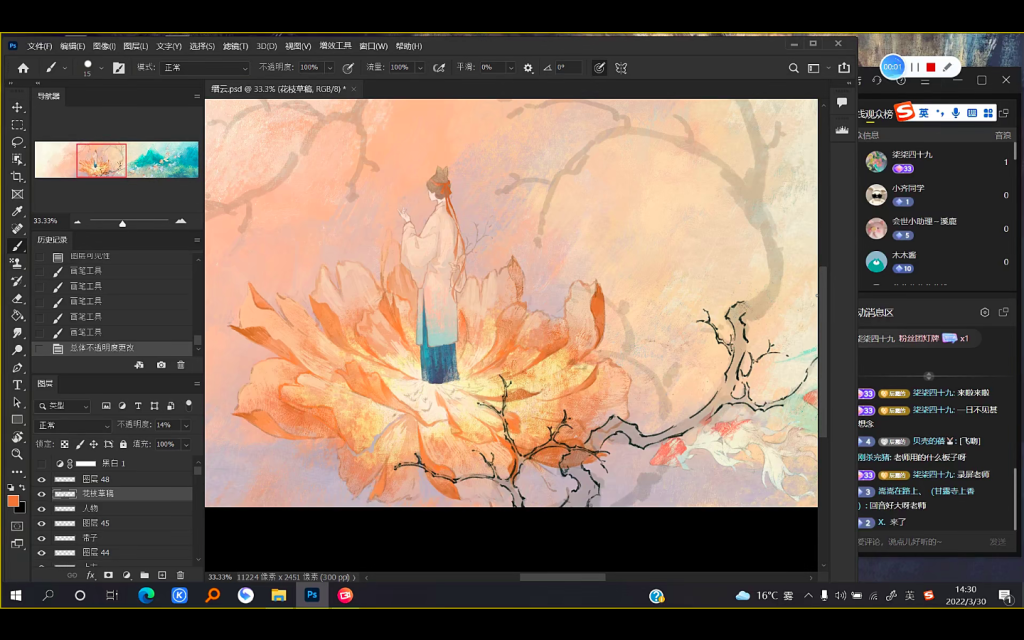Add a layer mask

point(108,575)
